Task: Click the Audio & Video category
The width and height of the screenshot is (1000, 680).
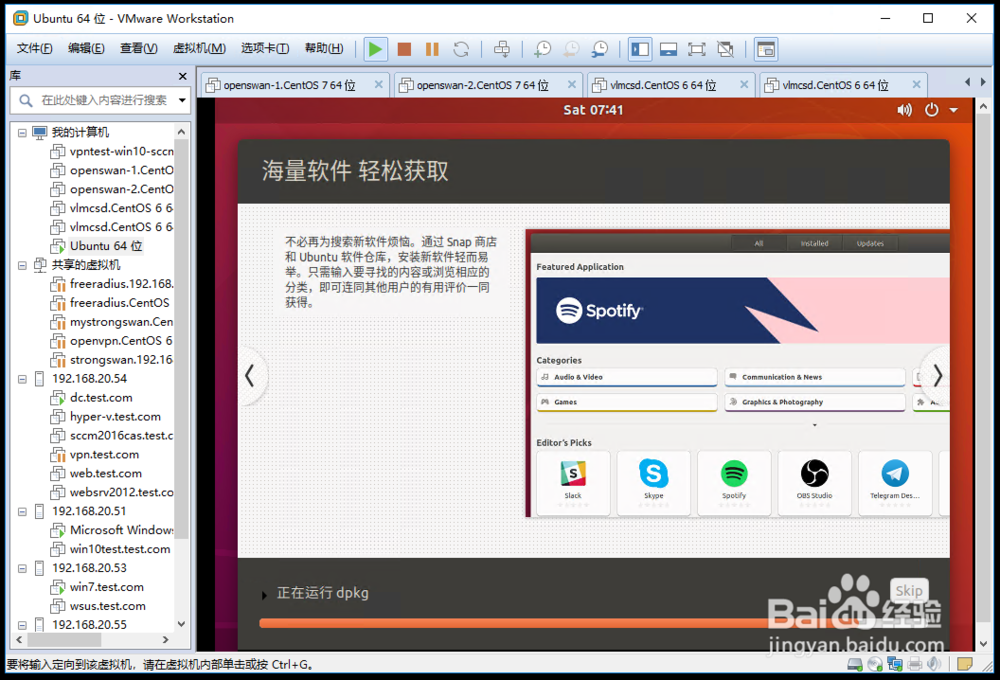Action: coord(627,378)
